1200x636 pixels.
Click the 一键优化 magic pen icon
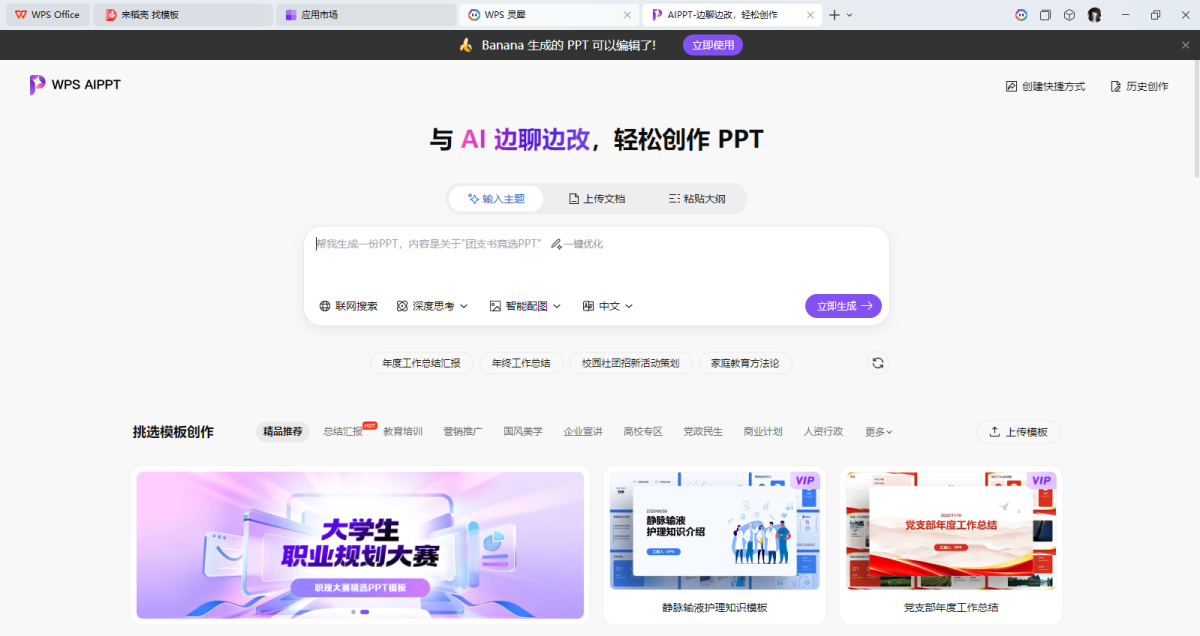point(556,244)
